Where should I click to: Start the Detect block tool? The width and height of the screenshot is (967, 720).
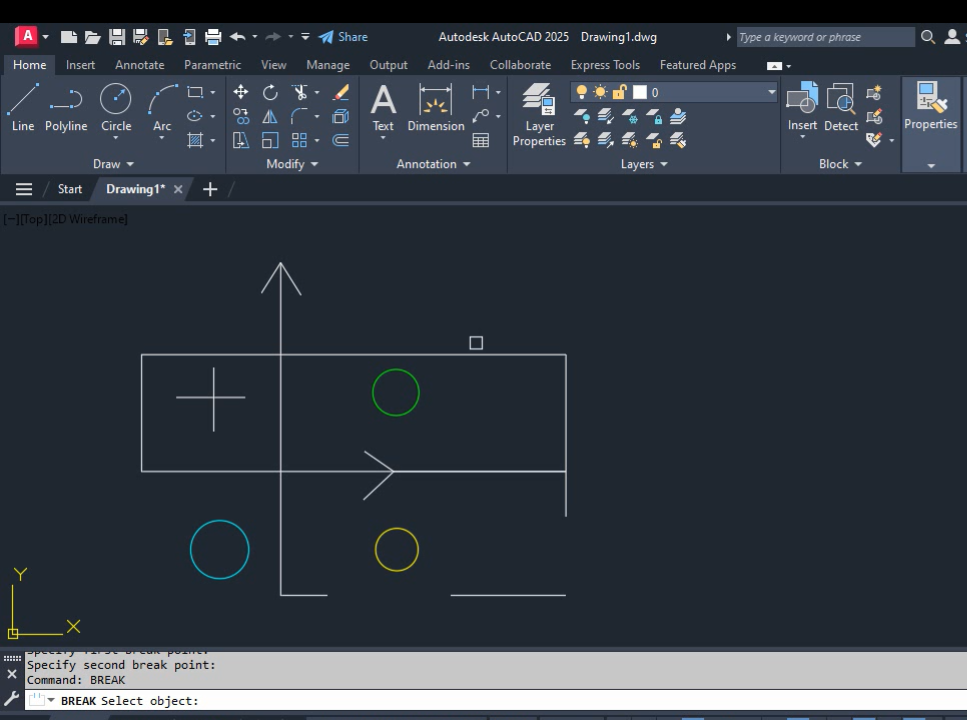pos(841,108)
